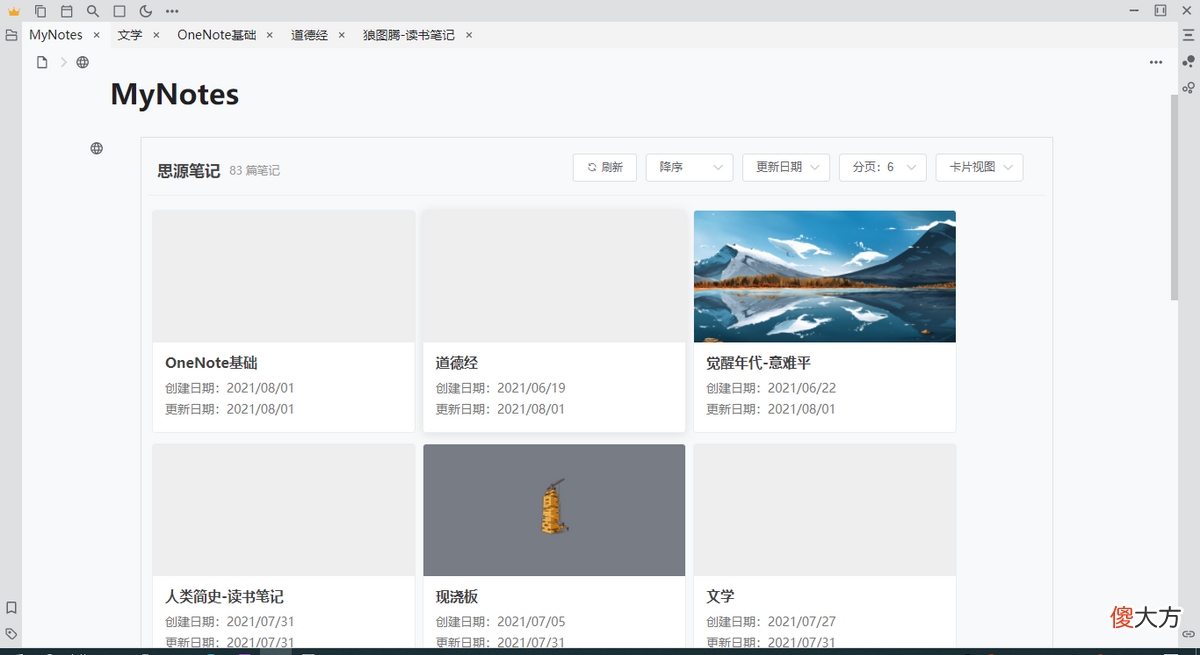Viewport: 1200px width, 655px height.
Task: Click the 觉醒年代-意难平 mountain lake cover image
Action: click(x=825, y=276)
